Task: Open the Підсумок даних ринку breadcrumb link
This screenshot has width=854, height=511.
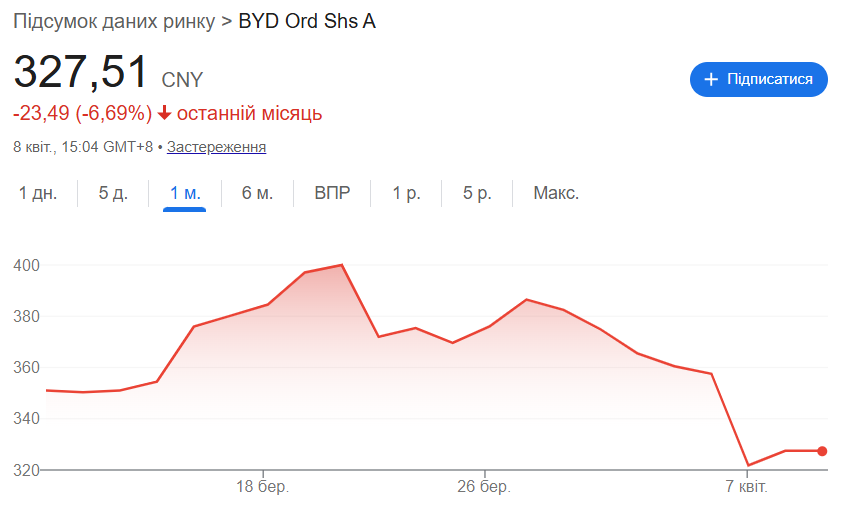Action: pos(113,21)
